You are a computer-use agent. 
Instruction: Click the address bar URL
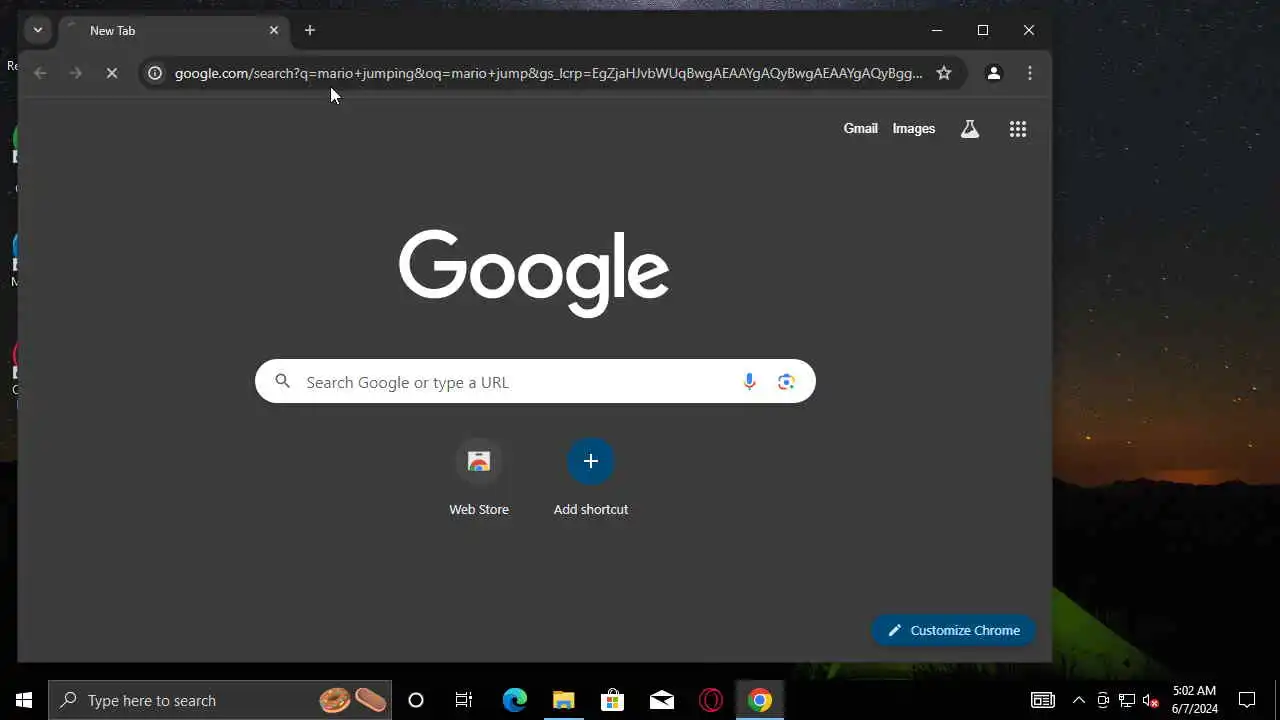[548, 73]
